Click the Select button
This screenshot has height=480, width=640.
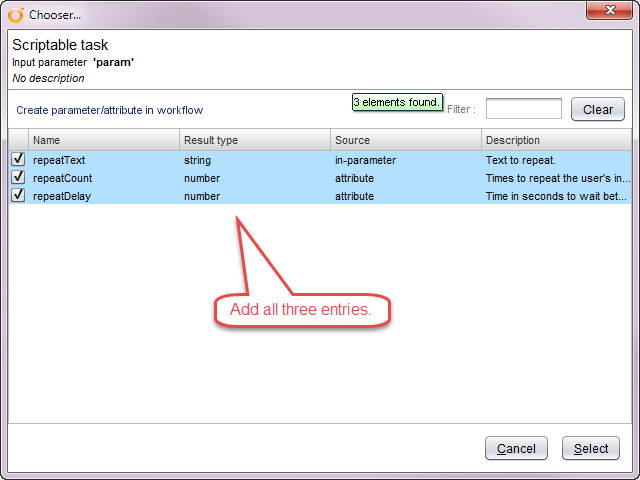point(590,448)
